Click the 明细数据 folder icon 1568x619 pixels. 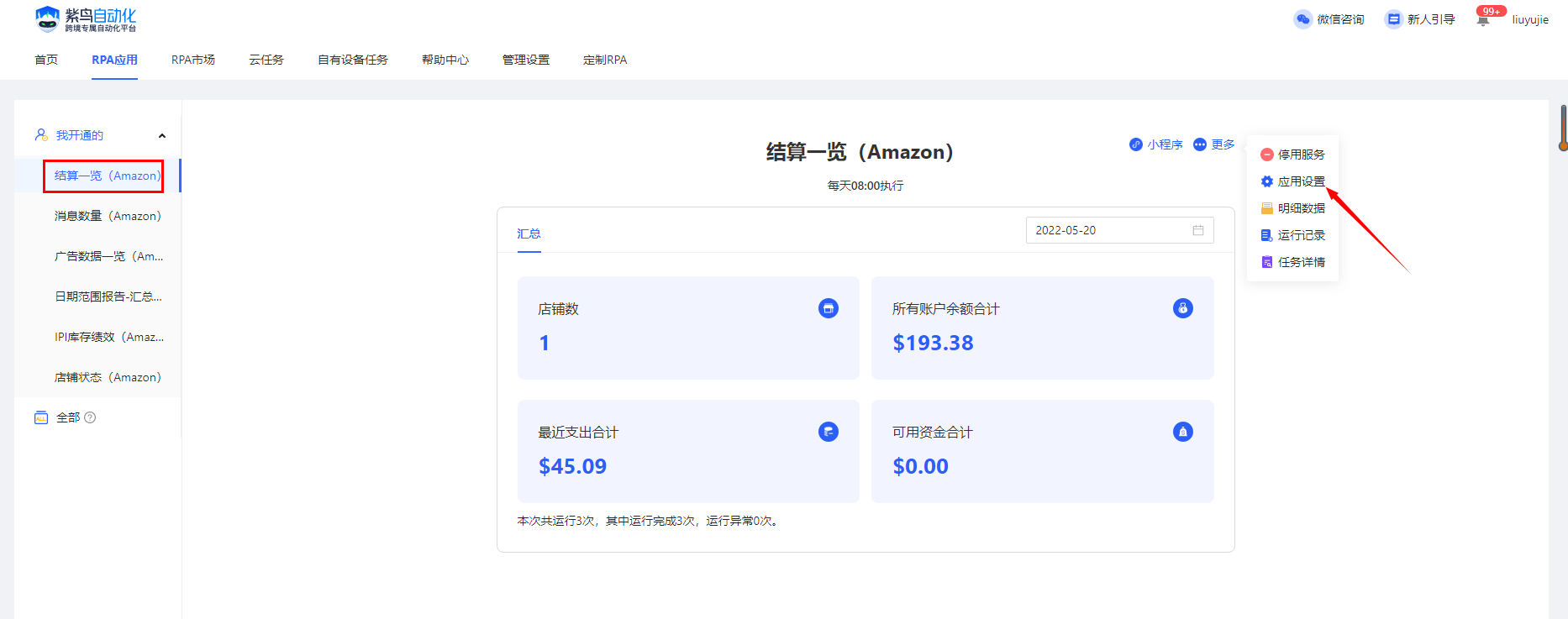[1267, 208]
